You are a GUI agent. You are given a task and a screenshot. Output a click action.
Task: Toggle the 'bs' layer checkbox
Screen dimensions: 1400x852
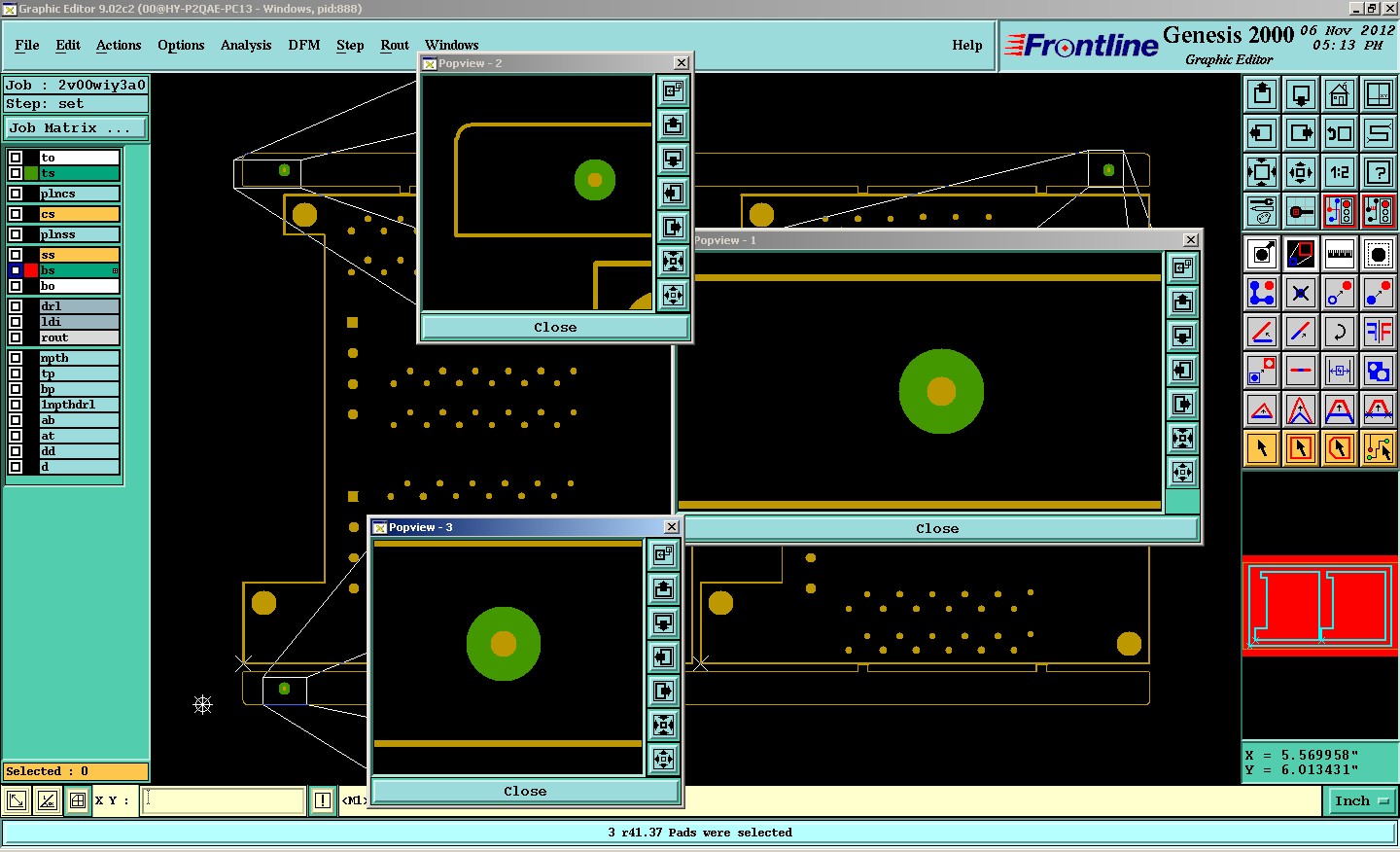(x=16, y=270)
